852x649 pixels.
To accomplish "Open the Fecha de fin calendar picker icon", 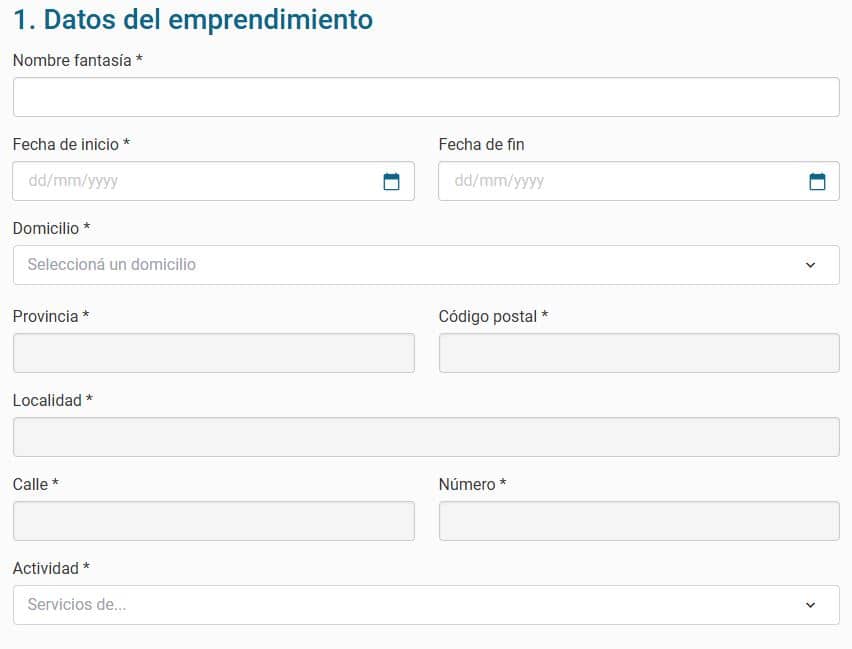I will 817,181.
